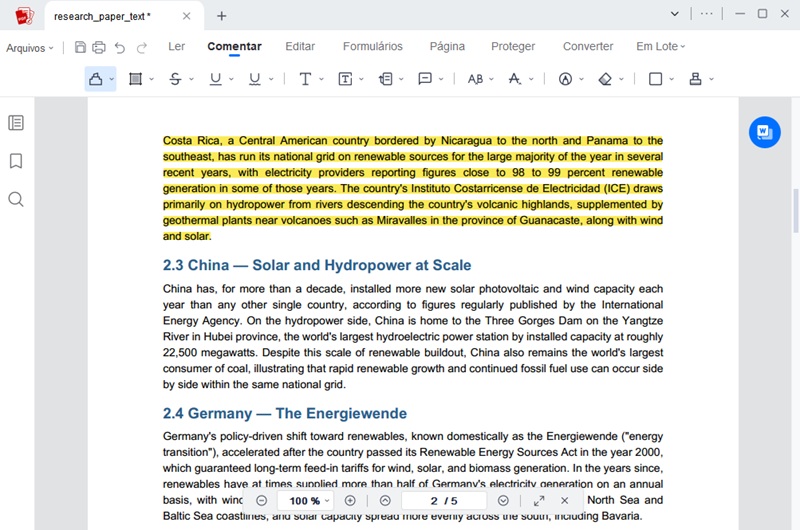Select the AB text replace tool
800x530 pixels.
(476, 79)
